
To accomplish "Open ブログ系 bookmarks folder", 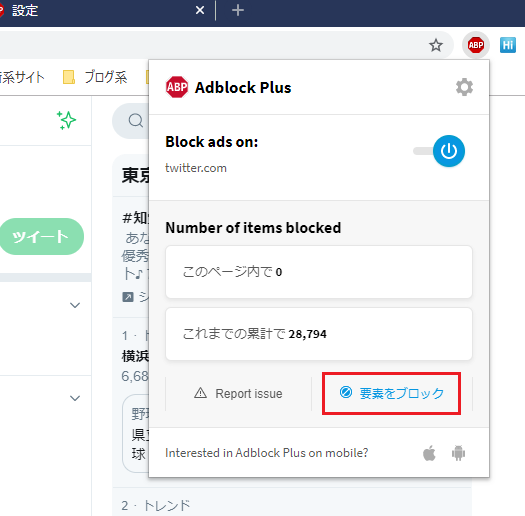I will click(95, 77).
